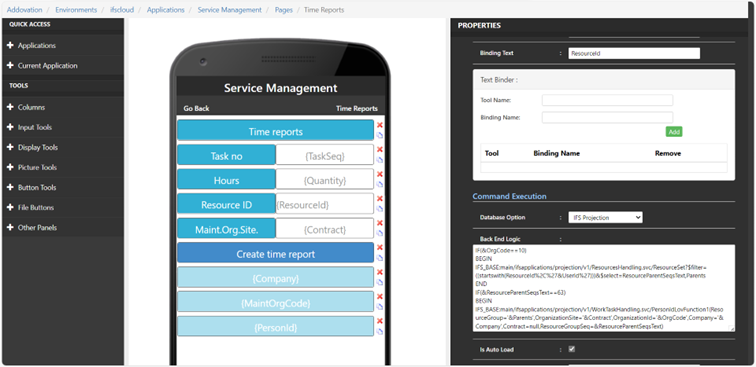Focus the Back End Logic text area
This screenshot has height=367, width=756.
[x=604, y=288]
